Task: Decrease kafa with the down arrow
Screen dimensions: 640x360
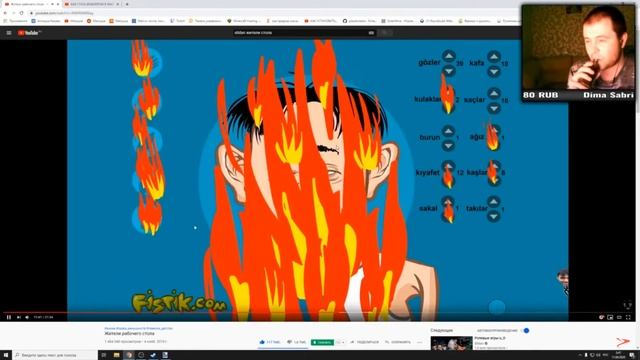Action: click(494, 72)
